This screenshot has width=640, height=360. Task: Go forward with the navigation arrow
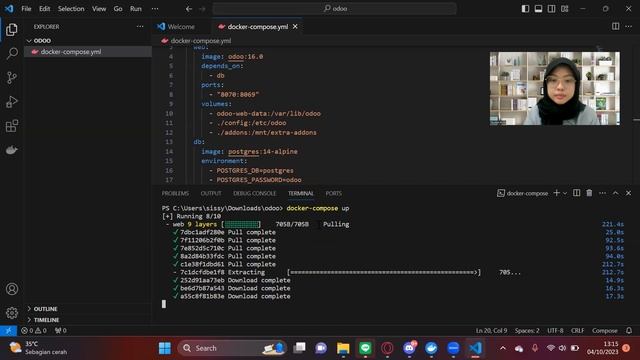pos(202,9)
